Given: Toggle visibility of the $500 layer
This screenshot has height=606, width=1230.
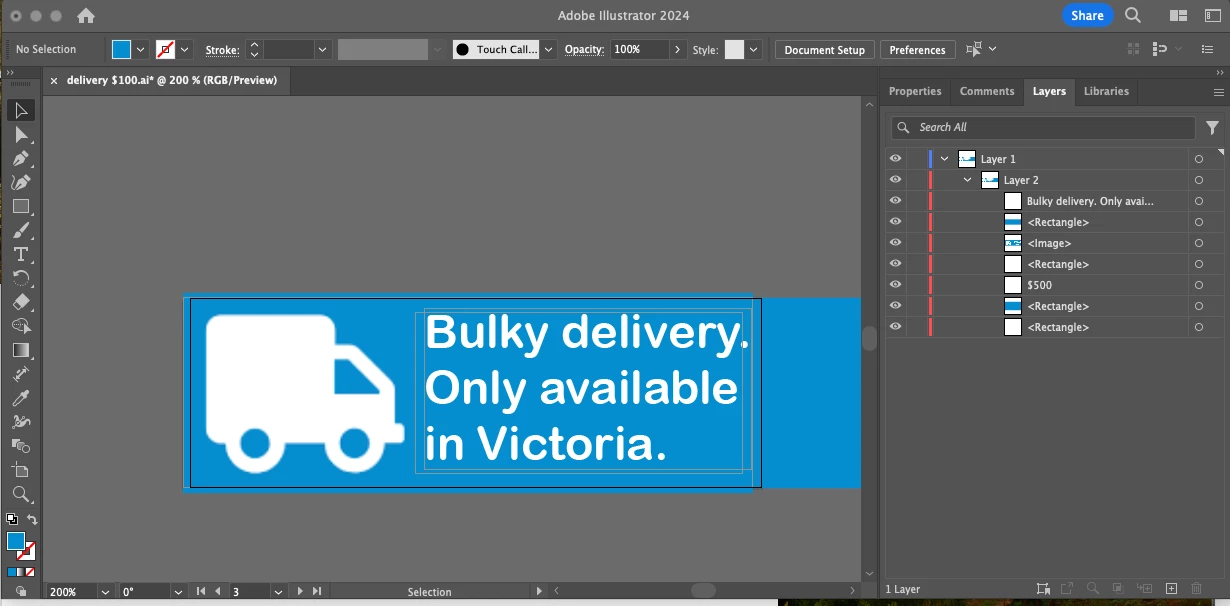Looking at the screenshot, I should point(895,285).
